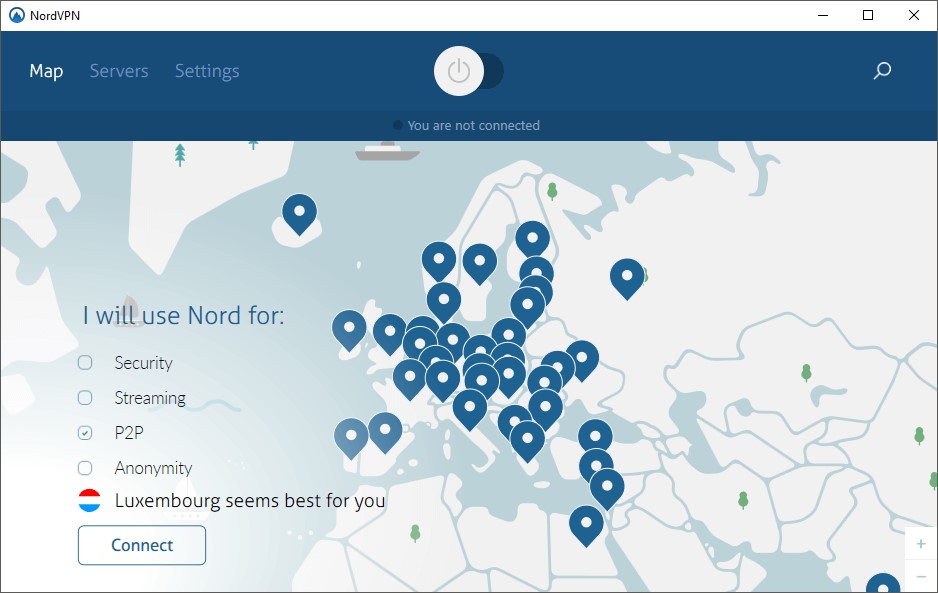Close the NordVPN window
The width and height of the screenshot is (938, 593).
coord(913,15)
